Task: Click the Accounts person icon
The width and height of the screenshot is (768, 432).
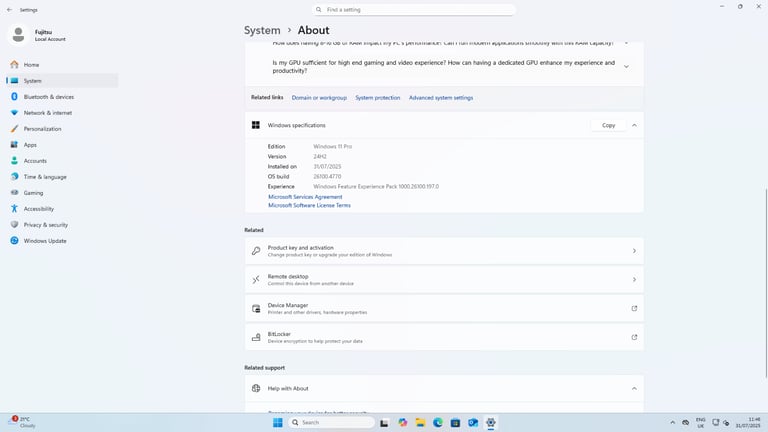Action: 14,161
